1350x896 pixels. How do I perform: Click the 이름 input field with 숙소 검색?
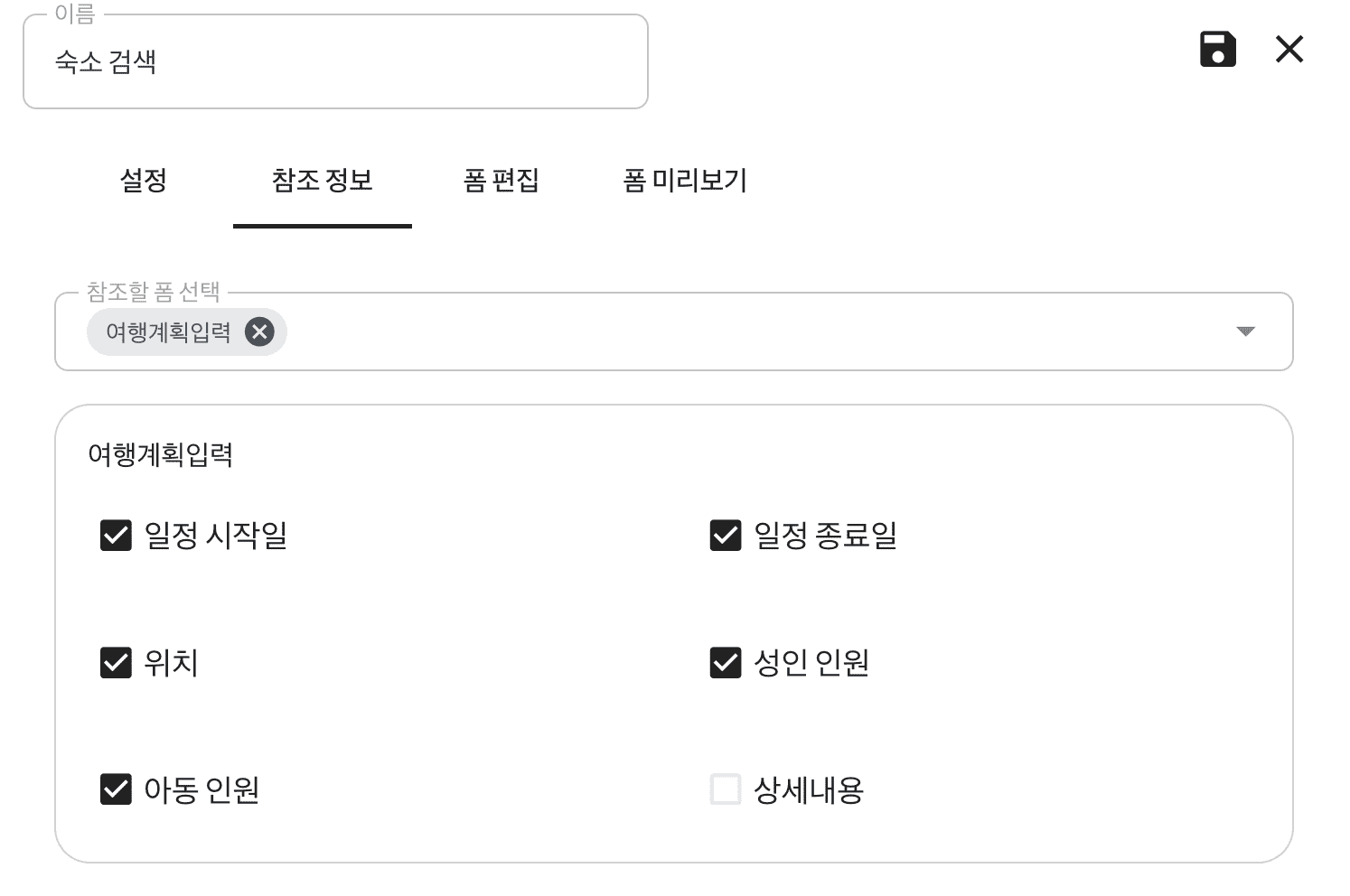tap(334, 62)
